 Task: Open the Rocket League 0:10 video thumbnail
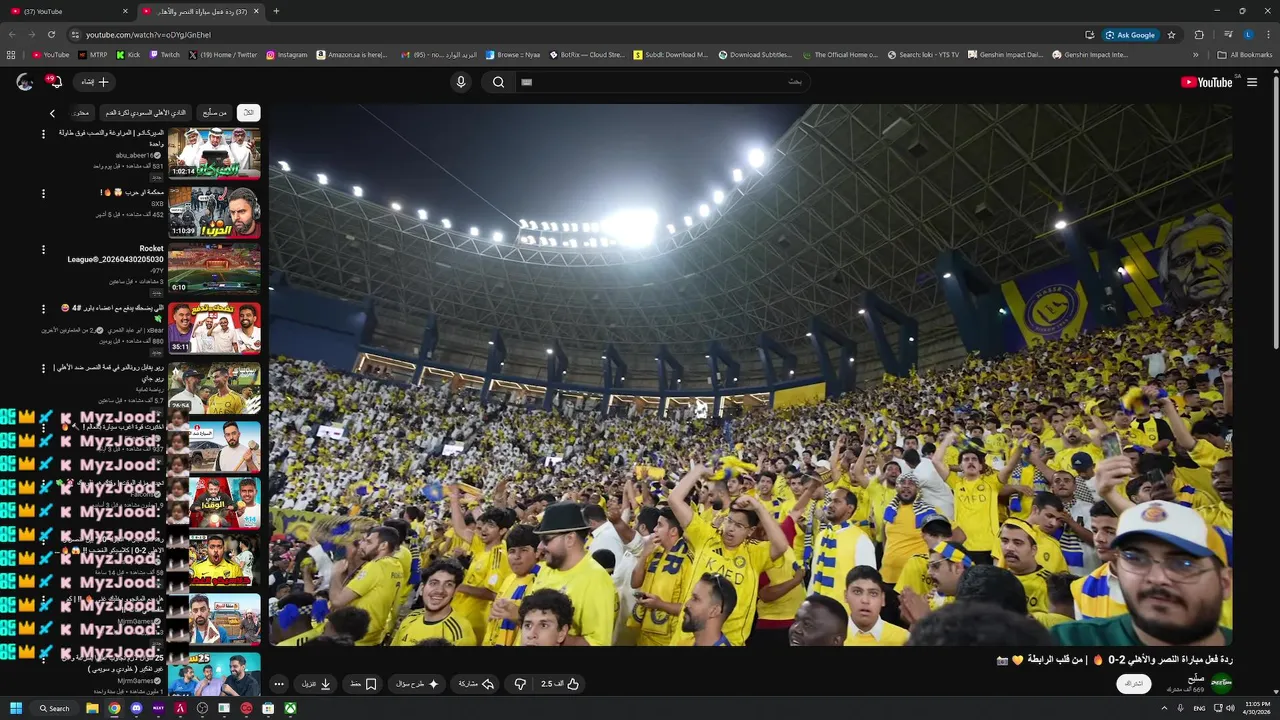click(x=214, y=268)
